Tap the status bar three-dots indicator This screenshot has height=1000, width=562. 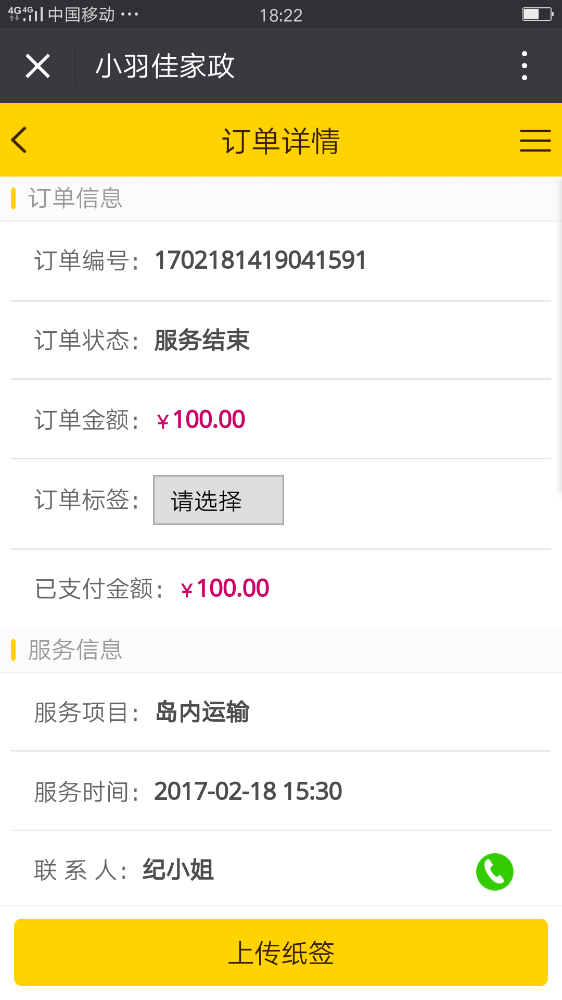coord(129,14)
